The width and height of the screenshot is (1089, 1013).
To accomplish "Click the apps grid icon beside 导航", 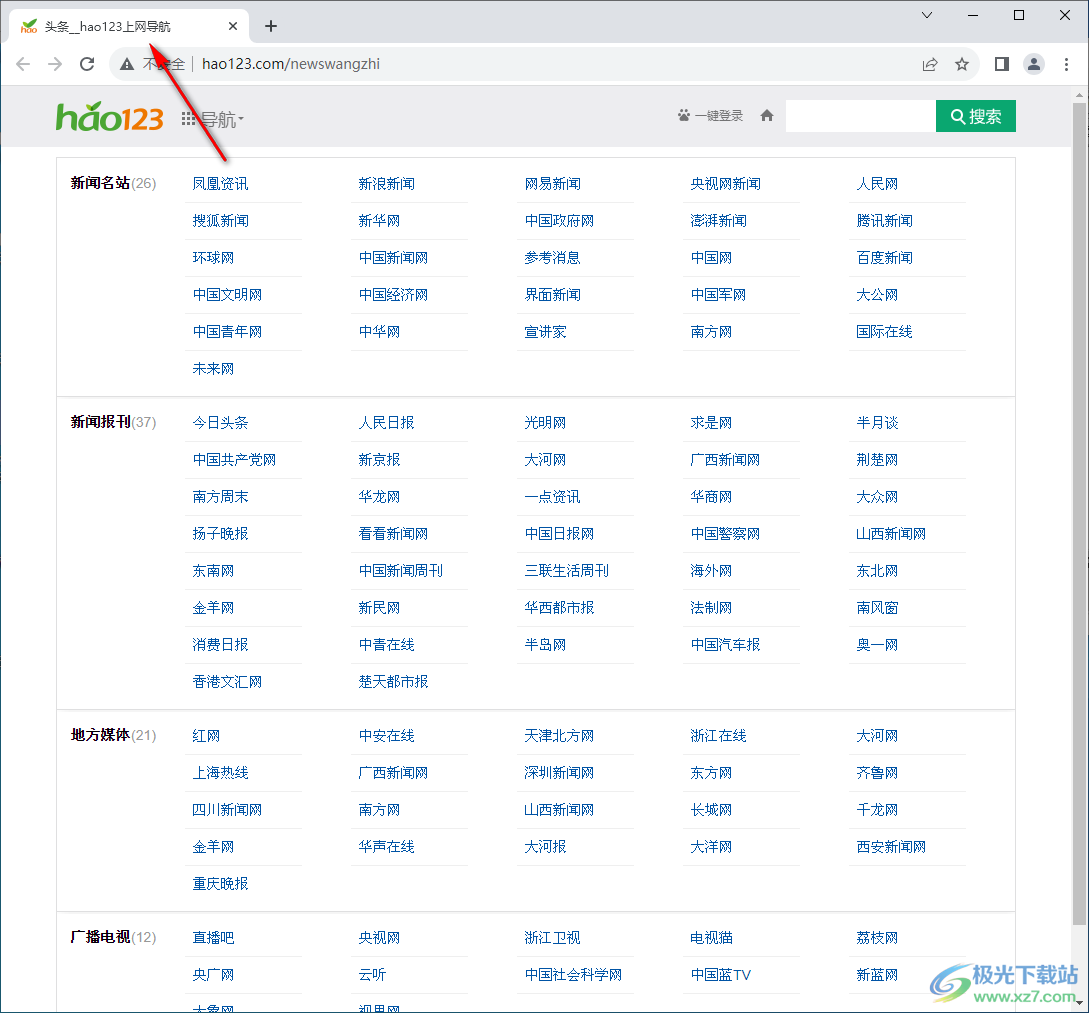I will [189, 116].
